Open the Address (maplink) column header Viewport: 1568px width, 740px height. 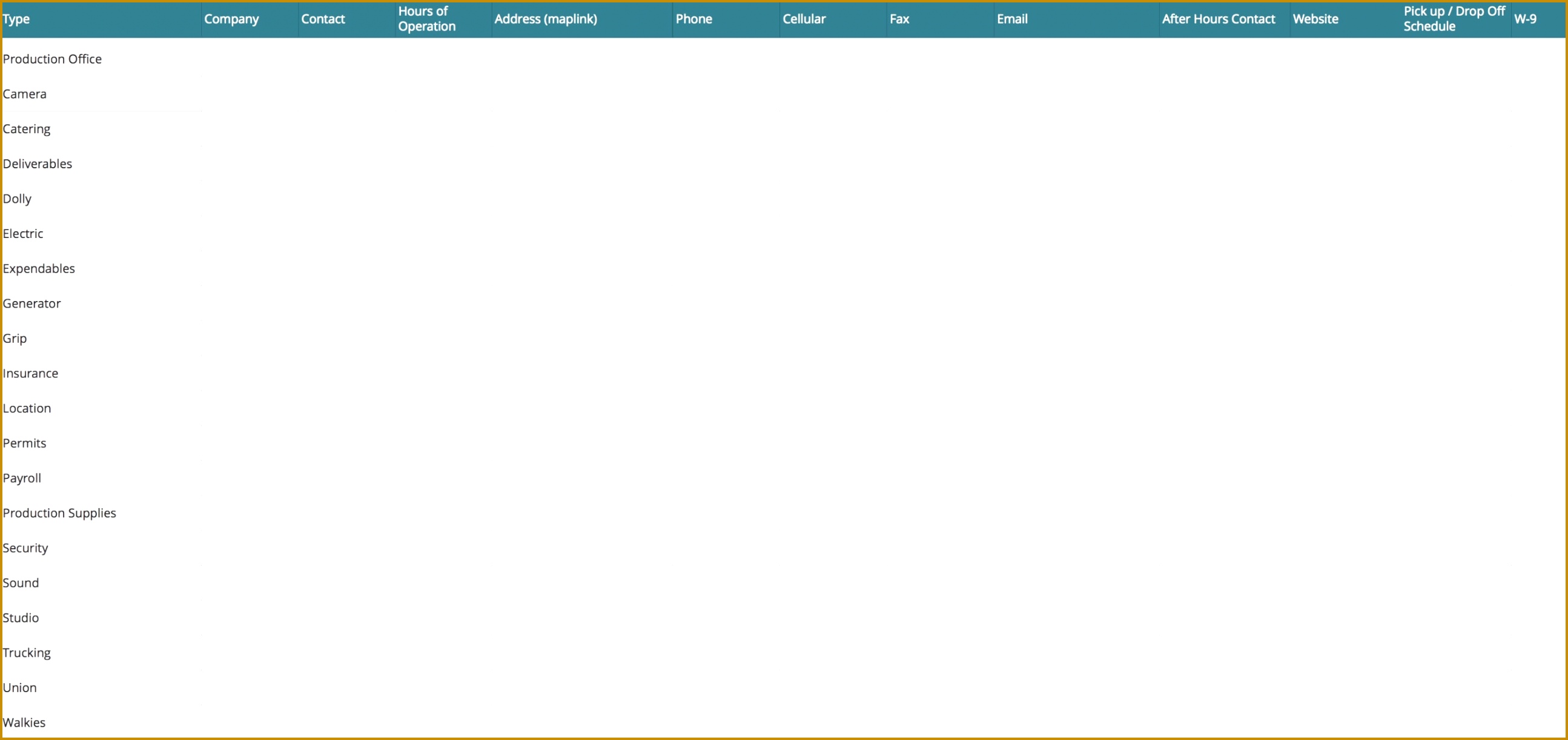tap(546, 19)
